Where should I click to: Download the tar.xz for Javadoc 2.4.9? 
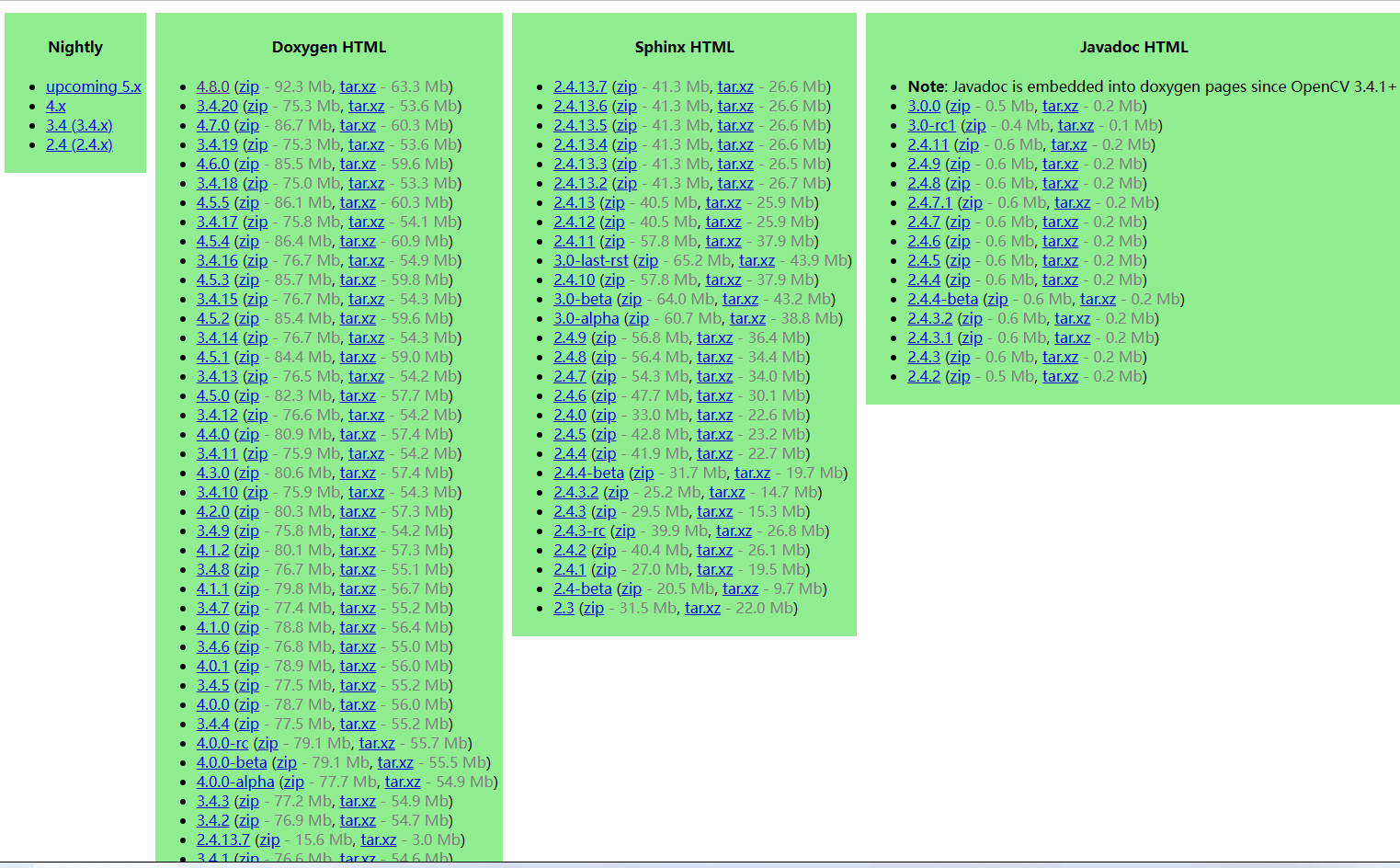click(x=1060, y=164)
